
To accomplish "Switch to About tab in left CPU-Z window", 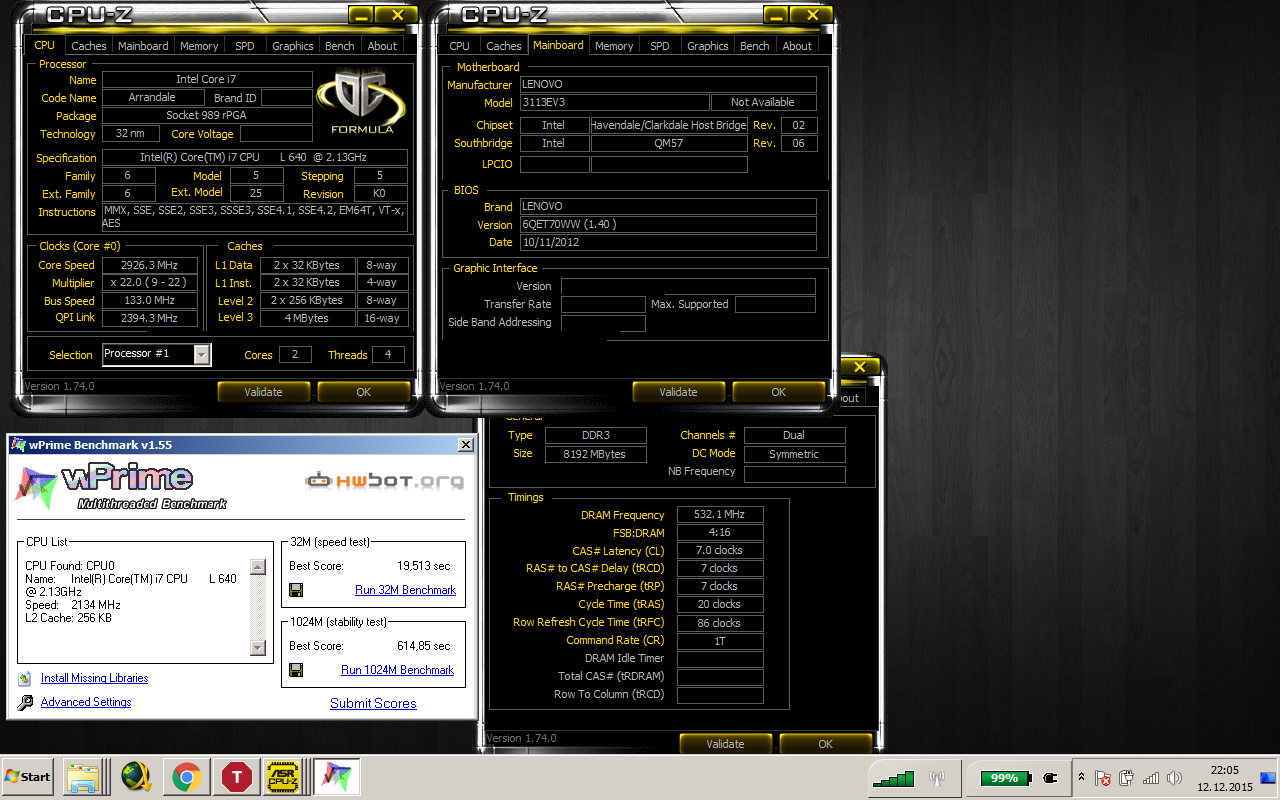I will point(382,46).
